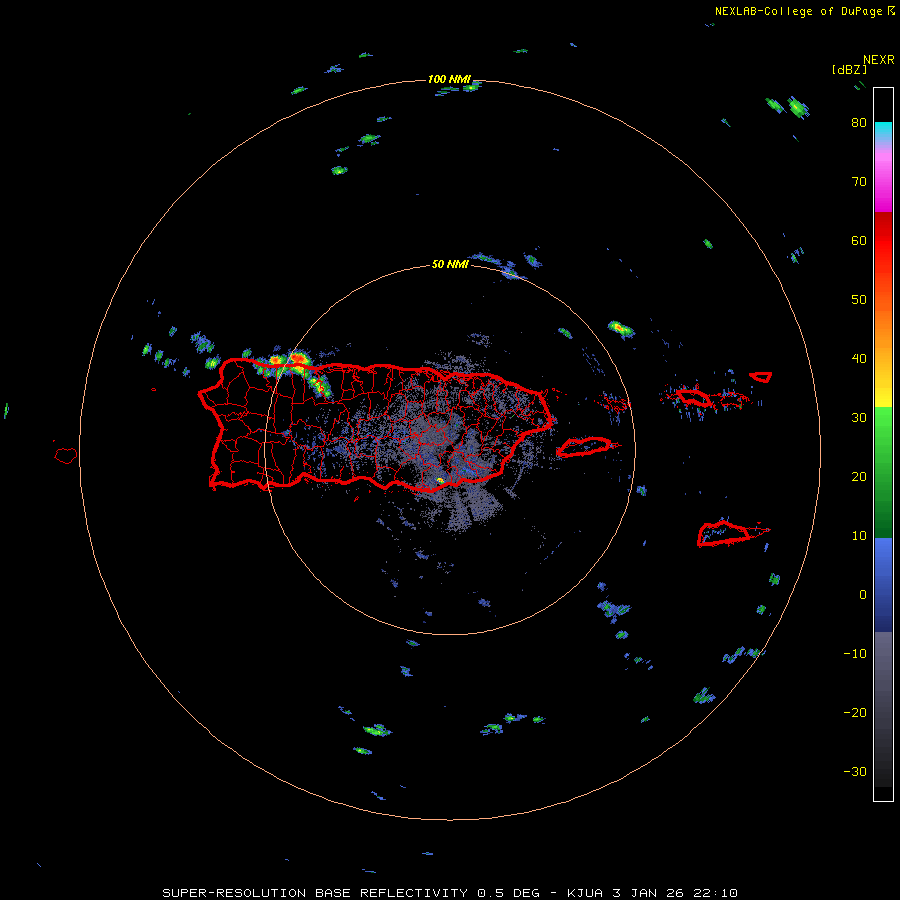The image size is (900, 900).
Task: Click the 100 NMI range ring label
Action: coord(449,79)
